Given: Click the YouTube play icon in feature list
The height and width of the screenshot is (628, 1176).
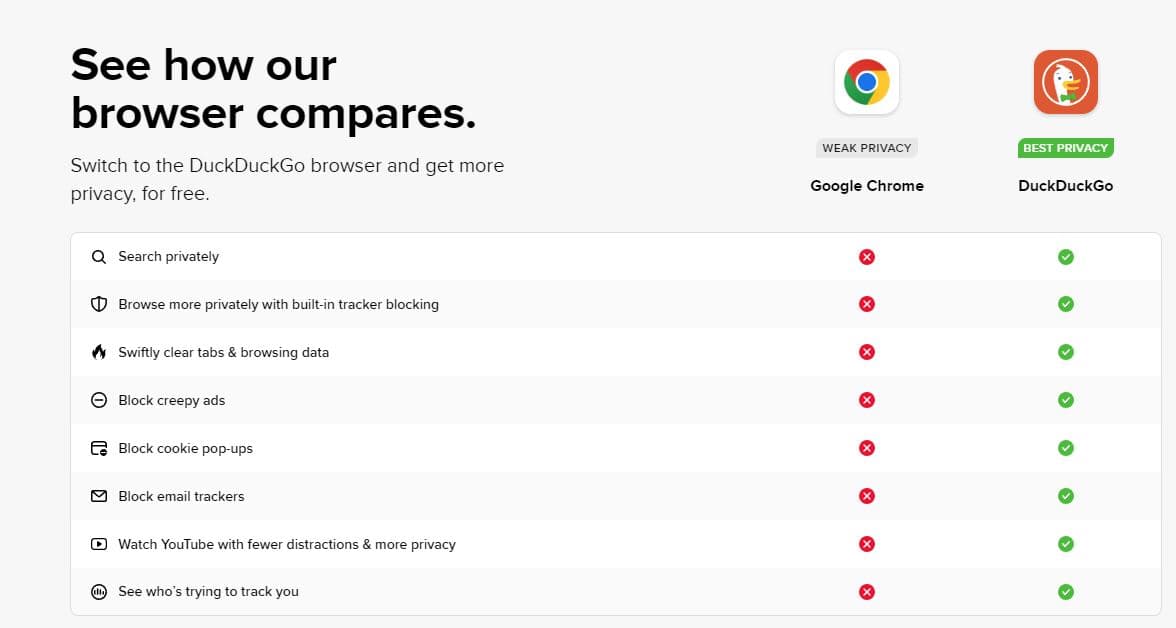Looking at the screenshot, I should point(98,544).
